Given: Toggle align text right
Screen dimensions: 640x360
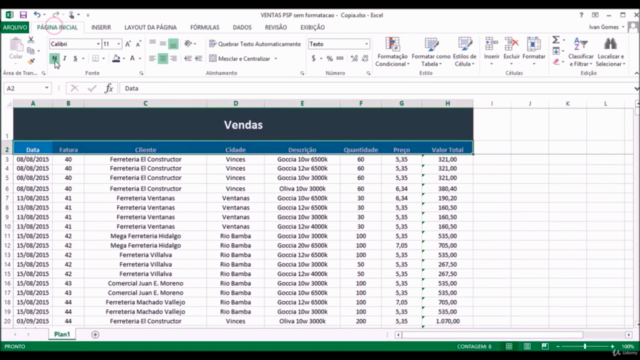Looking at the screenshot, I should [173, 58].
